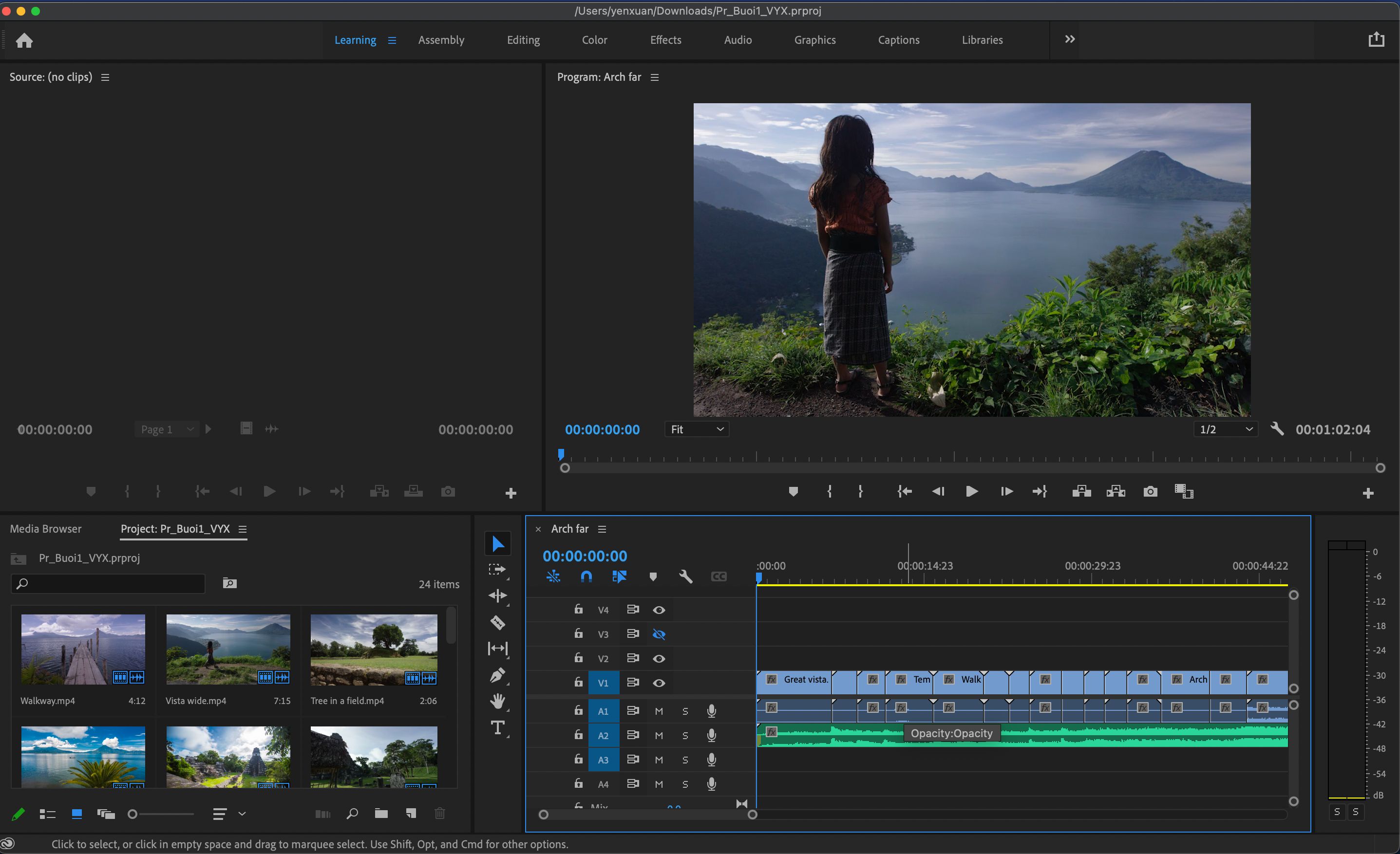
Task: Mute the A2 audio track
Action: click(x=659, y=735)
